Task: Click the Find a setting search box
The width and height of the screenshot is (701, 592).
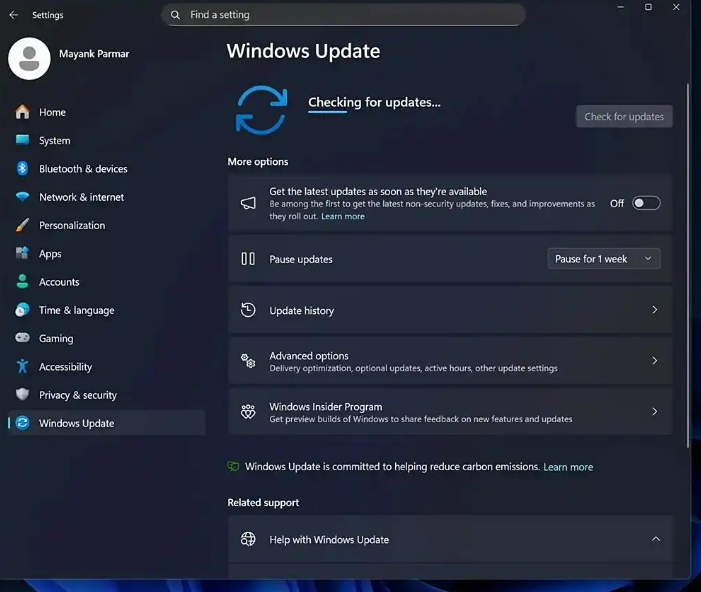Action: pyautogui.click(x=343, y=15)
